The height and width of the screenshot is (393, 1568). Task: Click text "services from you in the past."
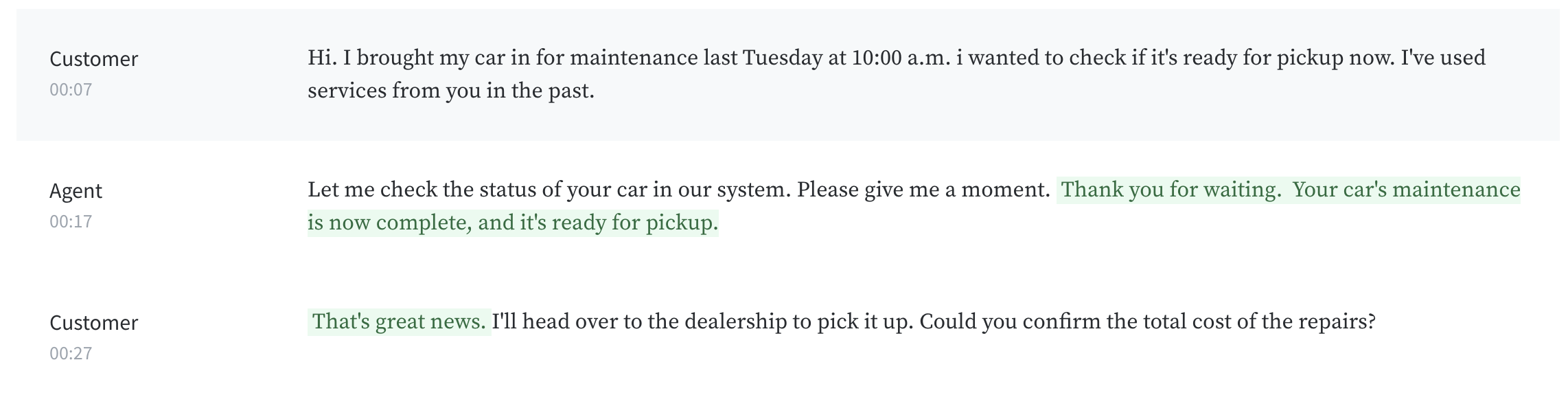point(451,91)
